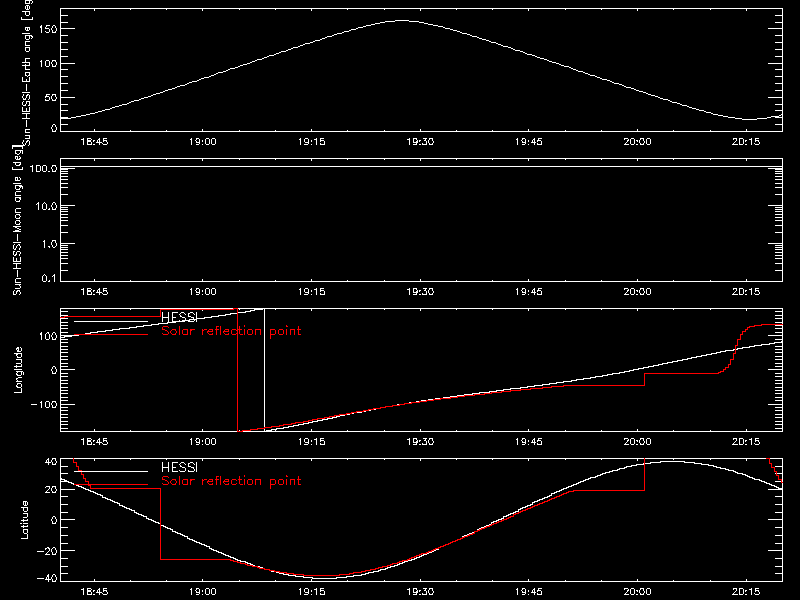Click the 10.0 tick label on the Moon angle axis
Viewport: 800px width, 600px height.
pos(46,206)
